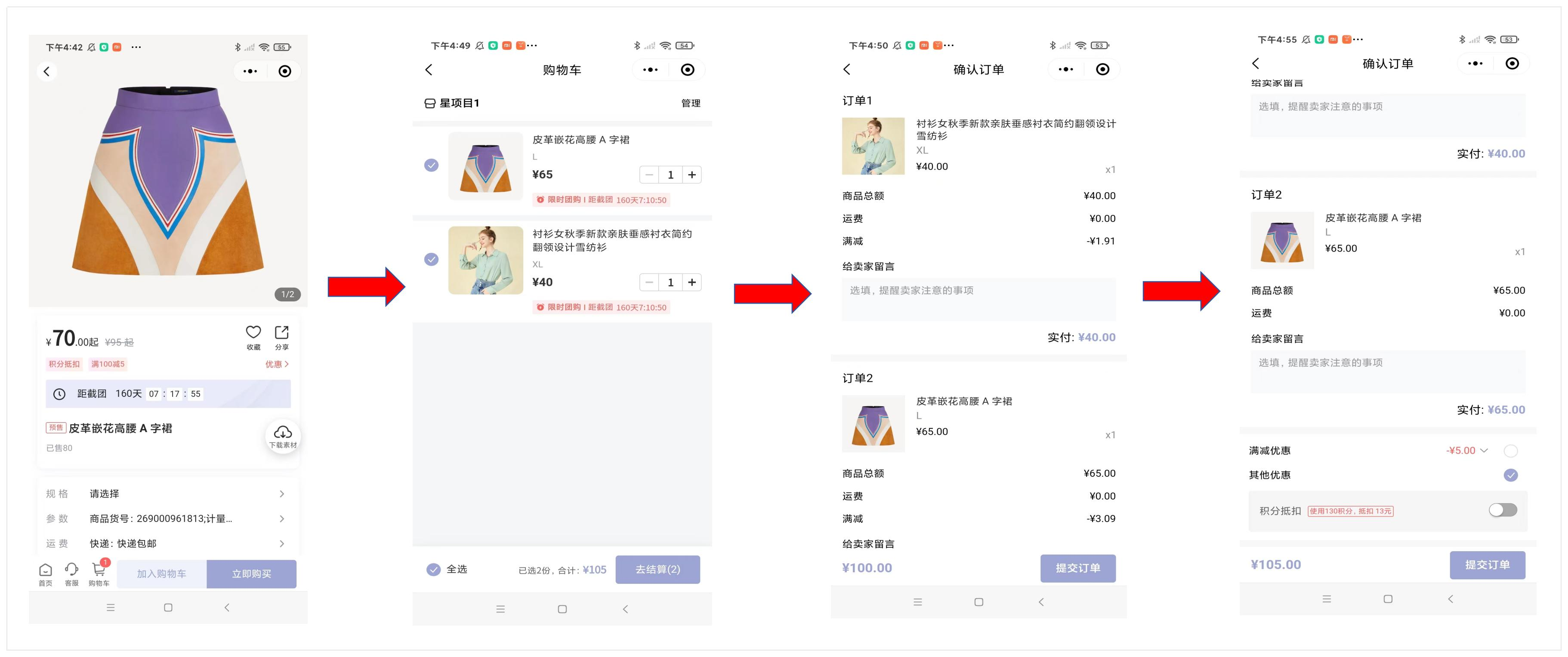Open the shopping cart icon with badge
The width and height of the screenshot is (1568, 657).
point(99,570)
